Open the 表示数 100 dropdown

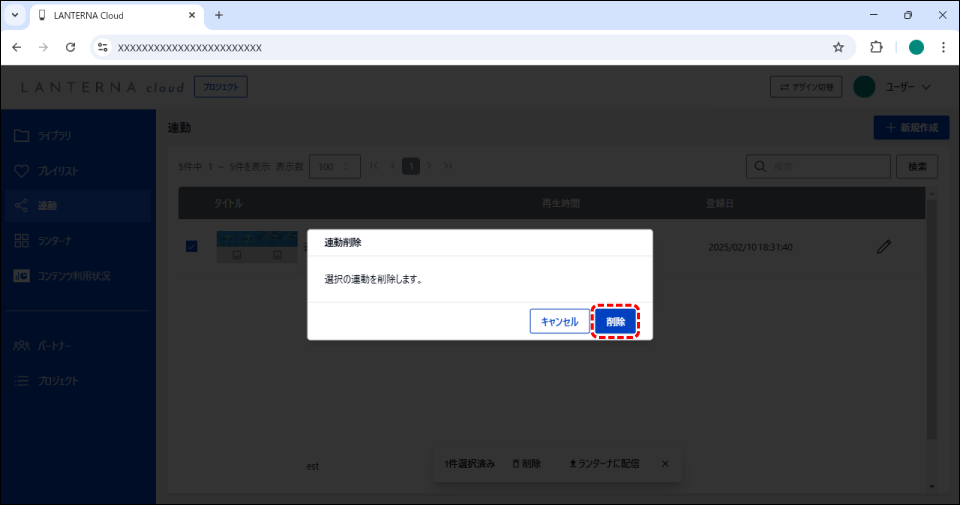(335, 166)
